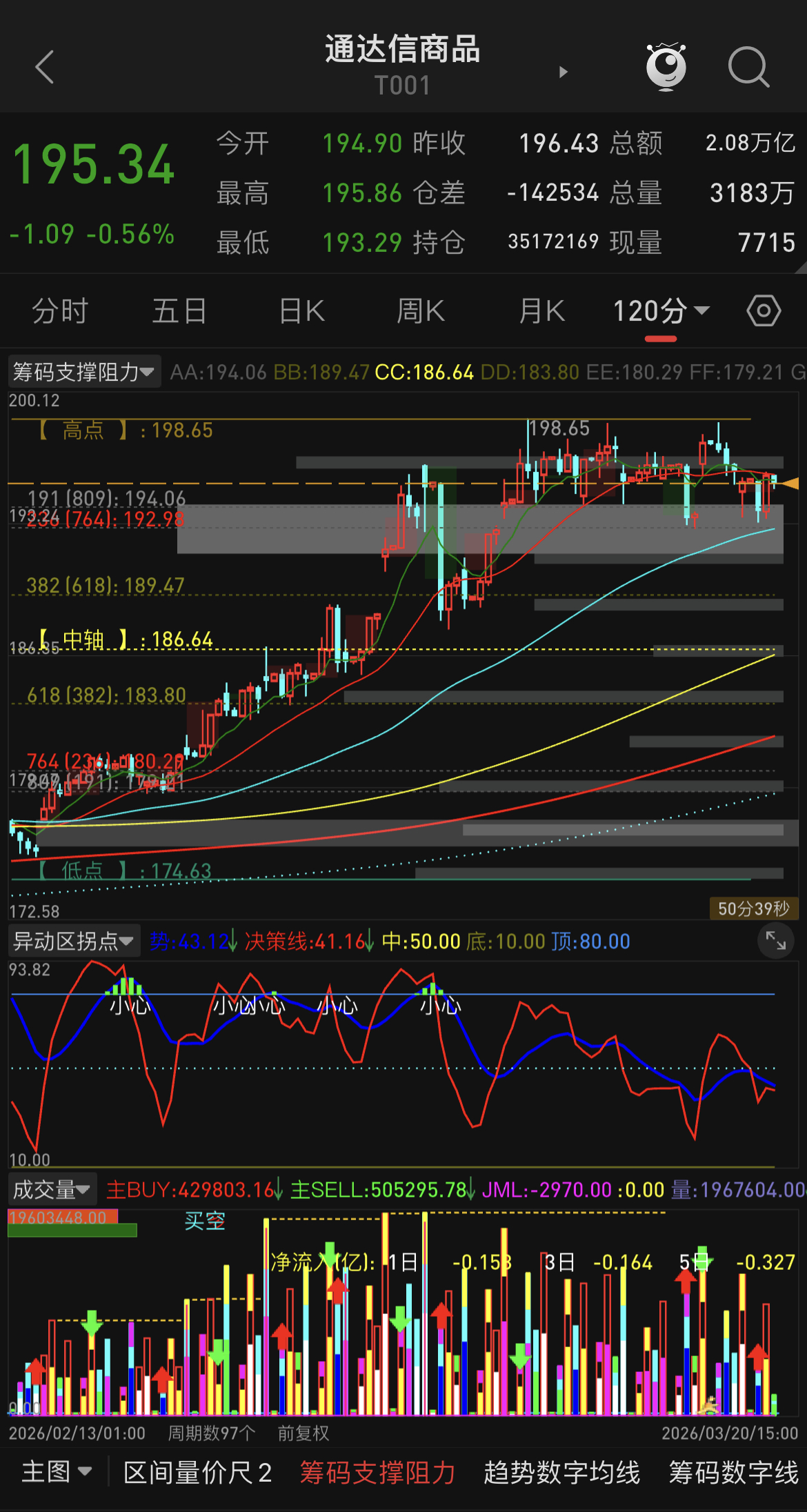807x1512 pixels.
Task: Tap the CC:186.64 indicator value
Action: point(424,372)
